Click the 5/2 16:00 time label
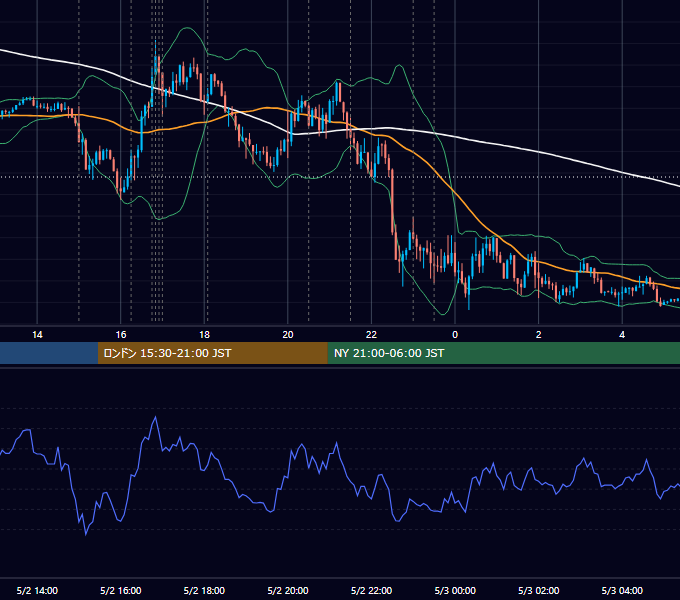680x600 pixels. pyautogui.click(x=121, y=590)
